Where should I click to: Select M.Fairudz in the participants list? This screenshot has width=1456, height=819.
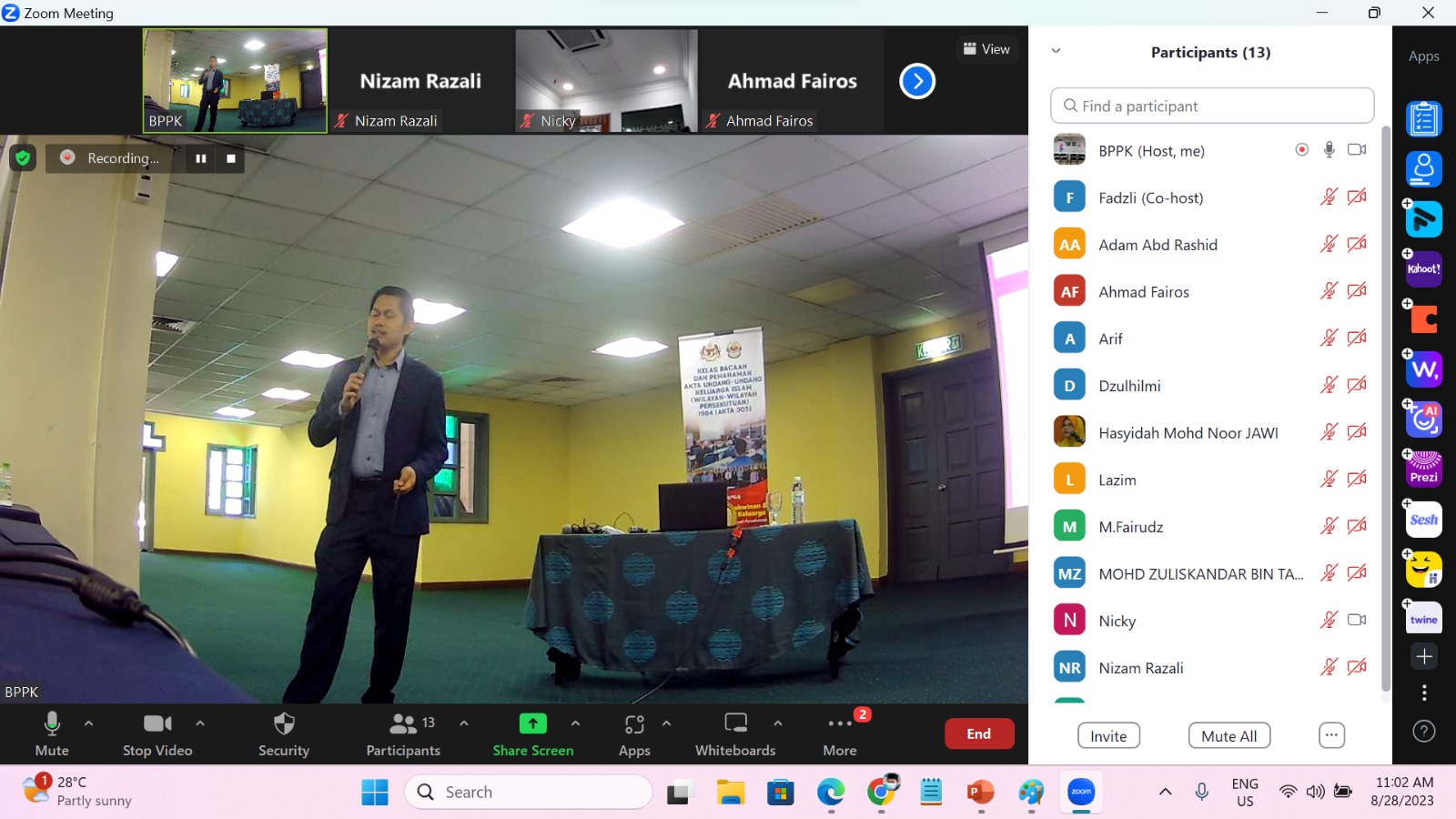click(1212, 527)
